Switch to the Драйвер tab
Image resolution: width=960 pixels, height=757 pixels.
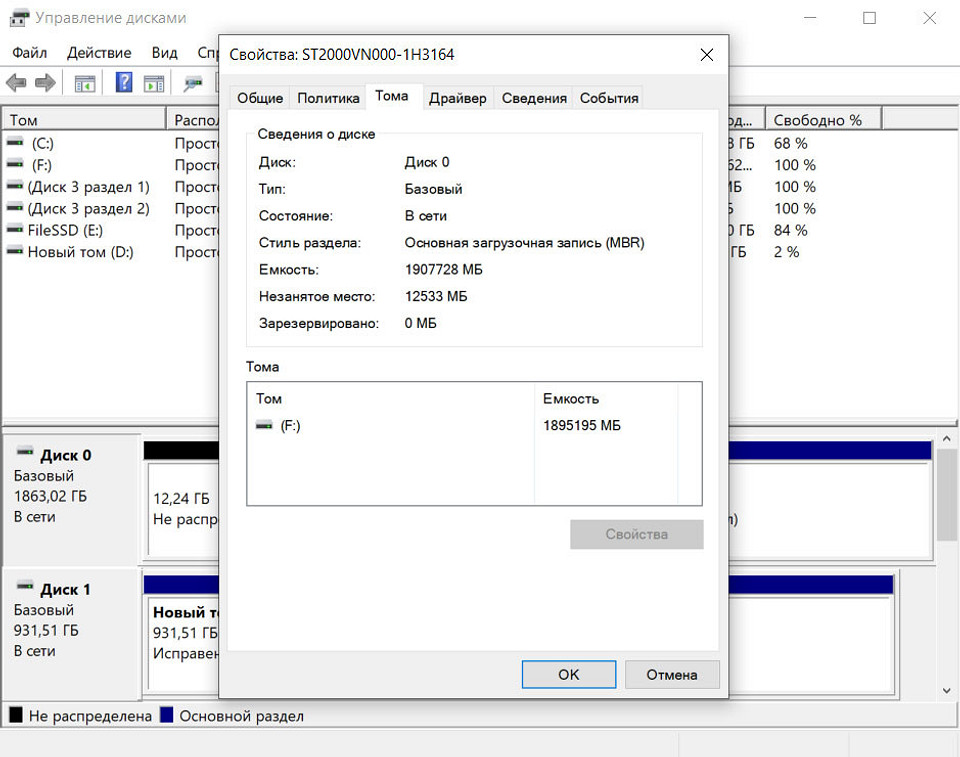pos(457,98)
